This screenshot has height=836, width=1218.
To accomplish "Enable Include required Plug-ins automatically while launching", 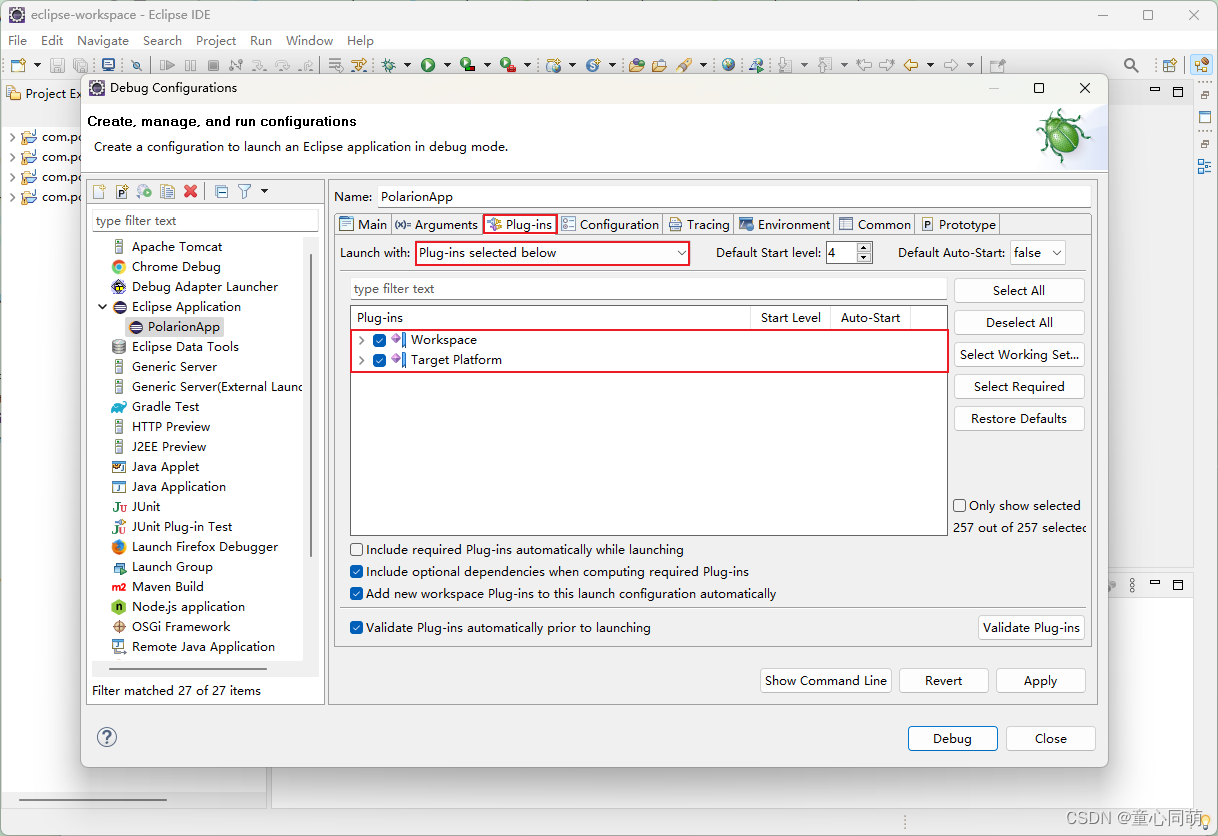I will 357,550.
